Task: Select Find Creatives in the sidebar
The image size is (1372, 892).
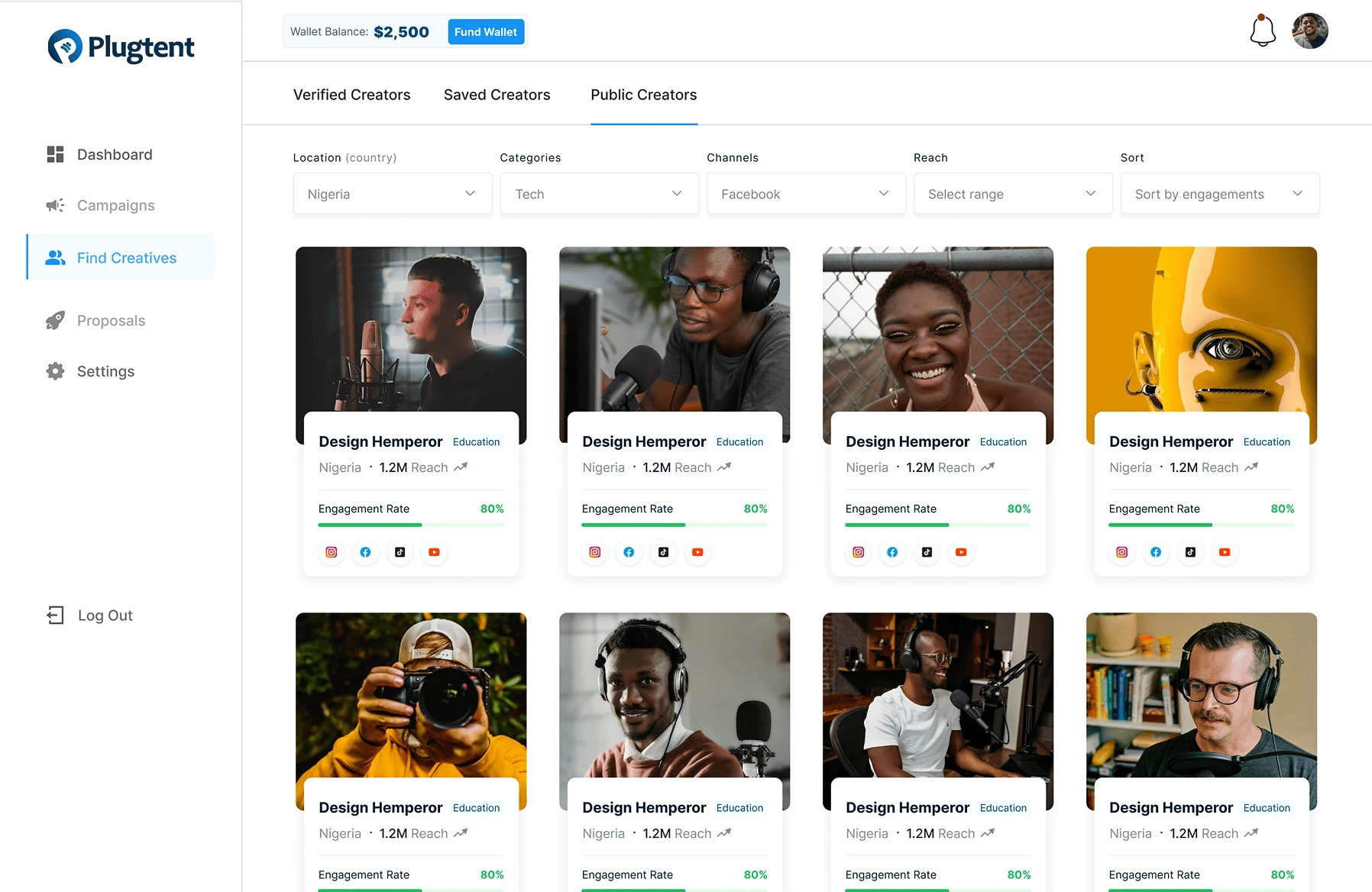Action: coord(121,257)
